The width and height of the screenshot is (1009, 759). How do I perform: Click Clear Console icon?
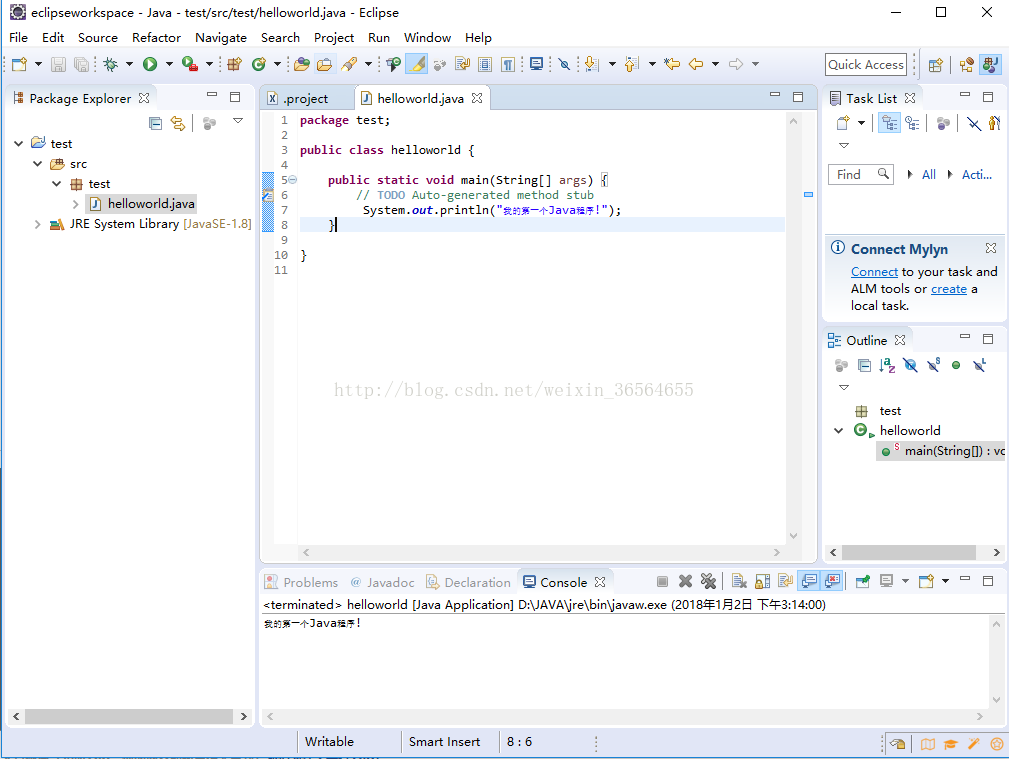739,581
